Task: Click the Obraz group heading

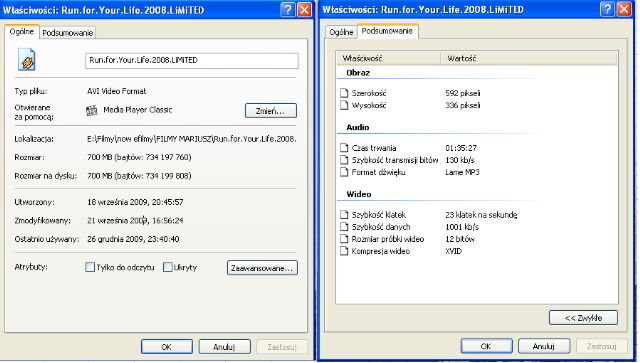Action: click(358, 73)
